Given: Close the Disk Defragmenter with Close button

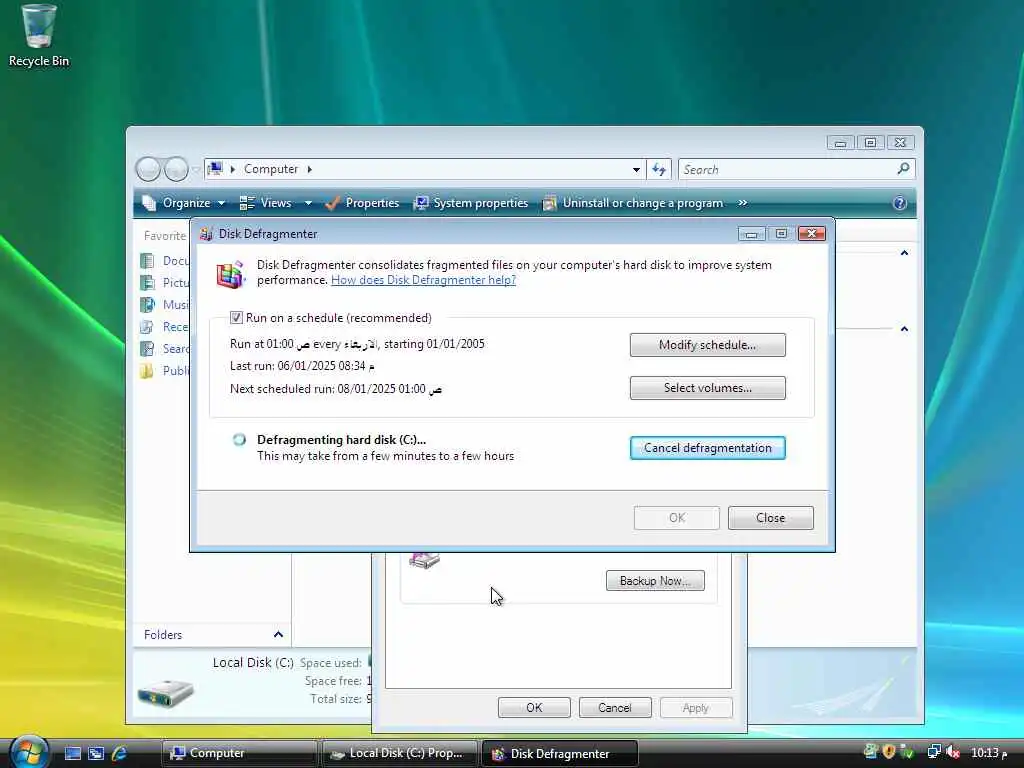Looking at the screenshot, I should (771, 518).
